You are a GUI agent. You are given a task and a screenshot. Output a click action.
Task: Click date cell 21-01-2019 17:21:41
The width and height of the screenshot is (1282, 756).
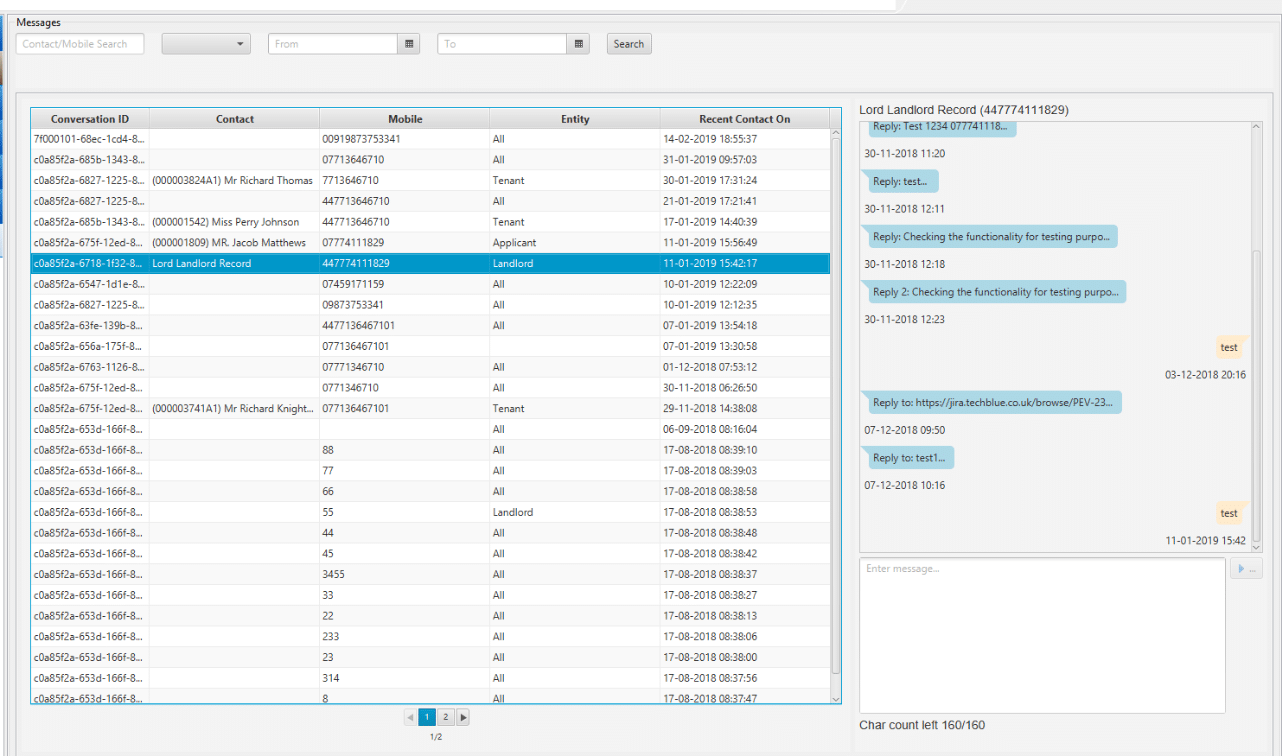coord(745,202)
